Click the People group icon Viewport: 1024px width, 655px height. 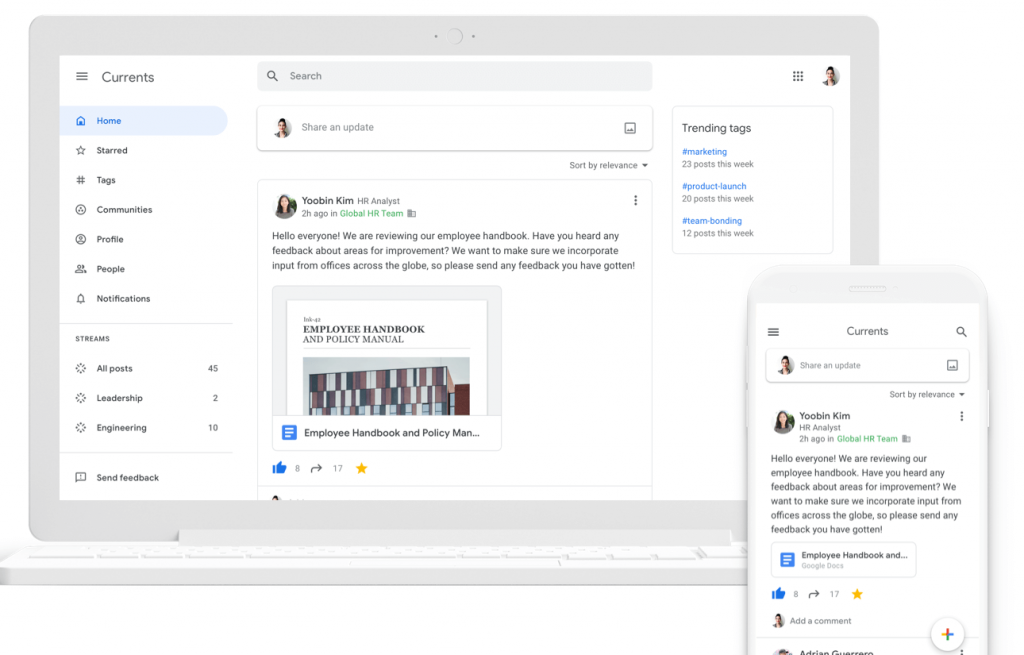(81, 268)
